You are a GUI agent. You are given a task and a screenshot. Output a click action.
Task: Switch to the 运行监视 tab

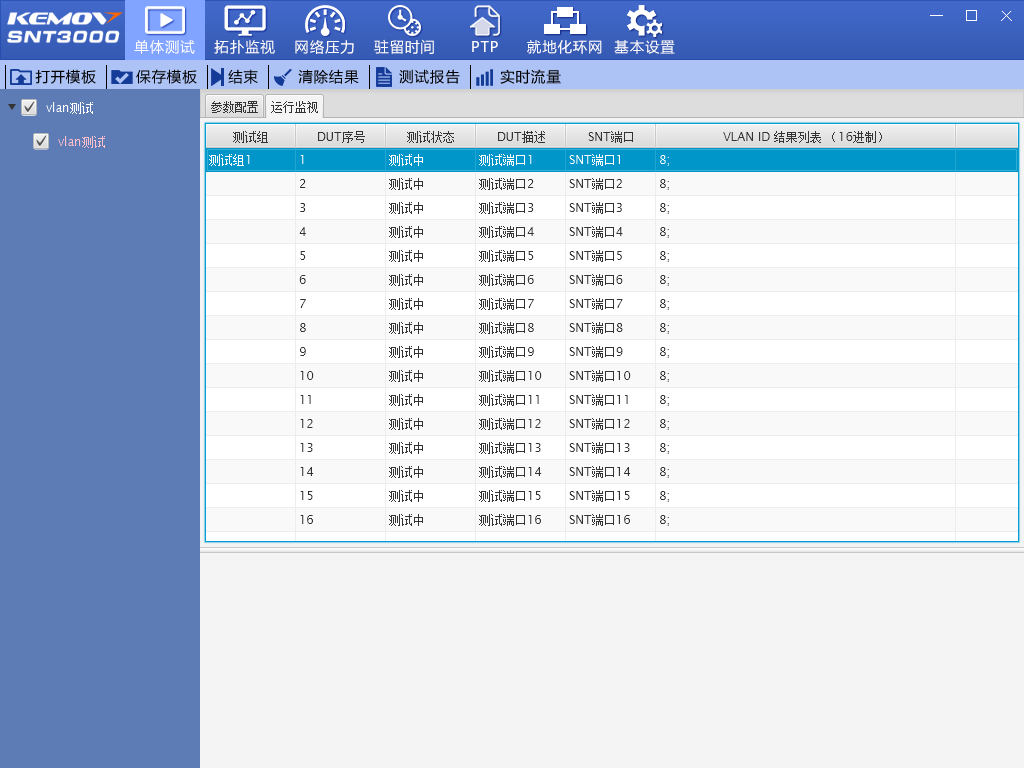pyautogui.click(x=294, y=107)
